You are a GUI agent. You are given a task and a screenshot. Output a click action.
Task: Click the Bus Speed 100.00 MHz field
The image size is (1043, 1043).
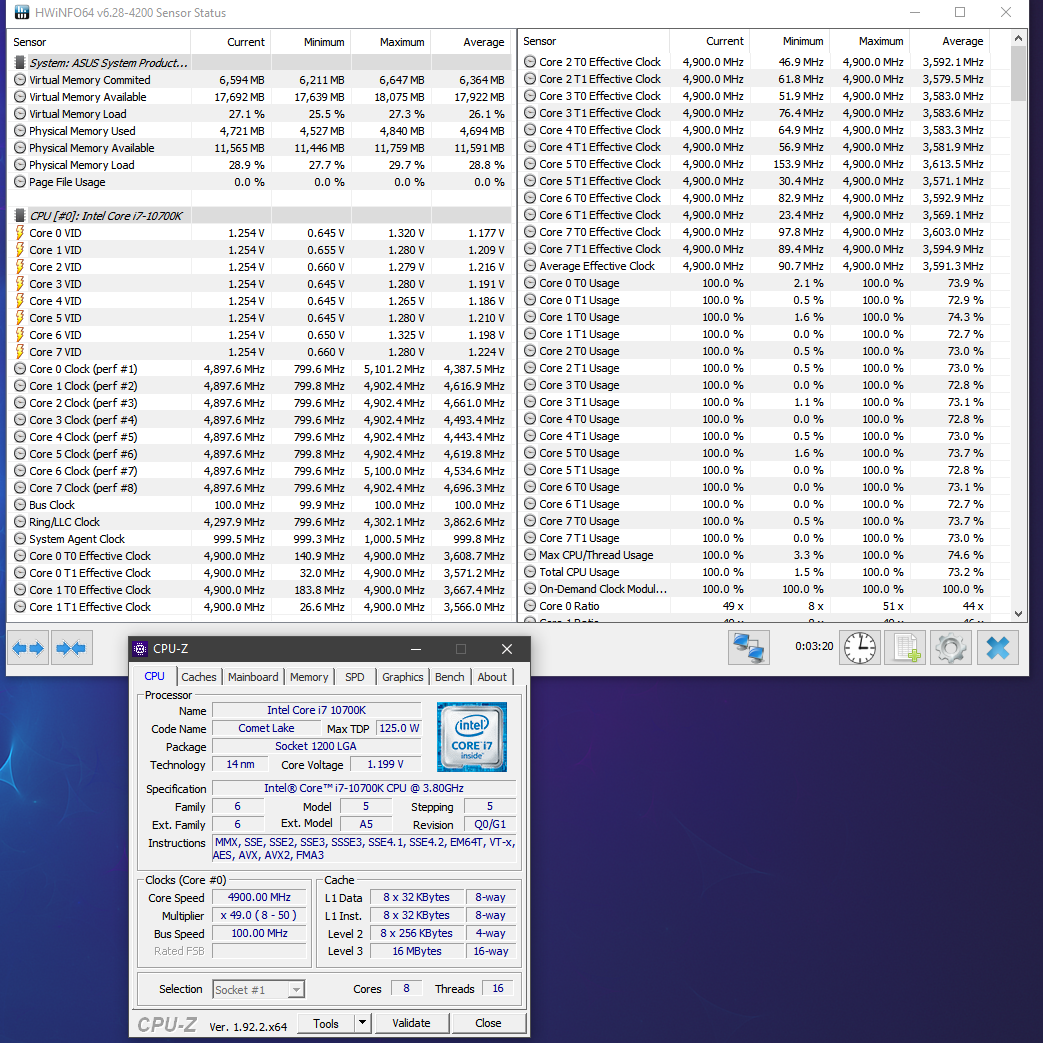(259, 933)
